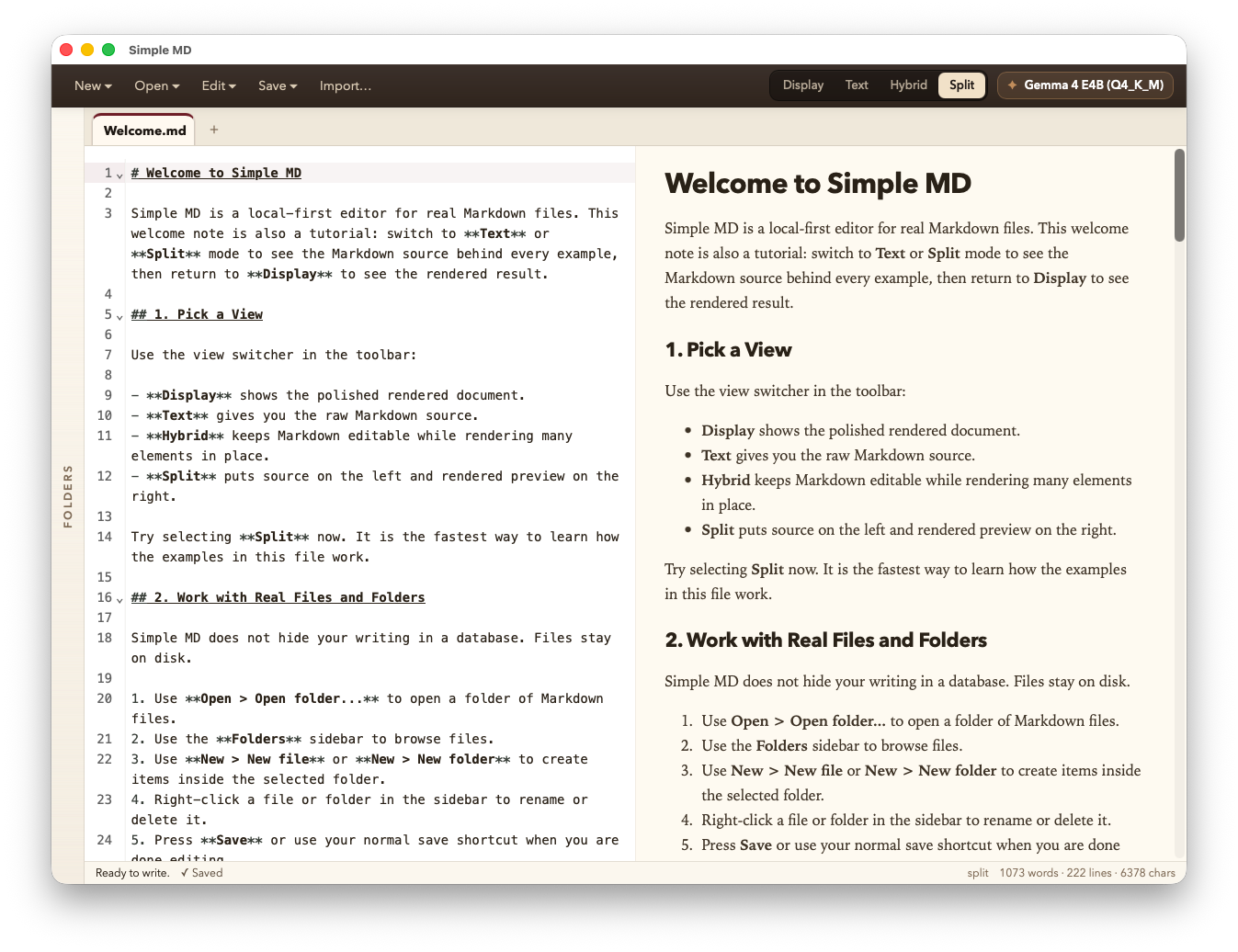Select the Split view mode
Screen dimensions: 1238x952
tap(961, 85)
